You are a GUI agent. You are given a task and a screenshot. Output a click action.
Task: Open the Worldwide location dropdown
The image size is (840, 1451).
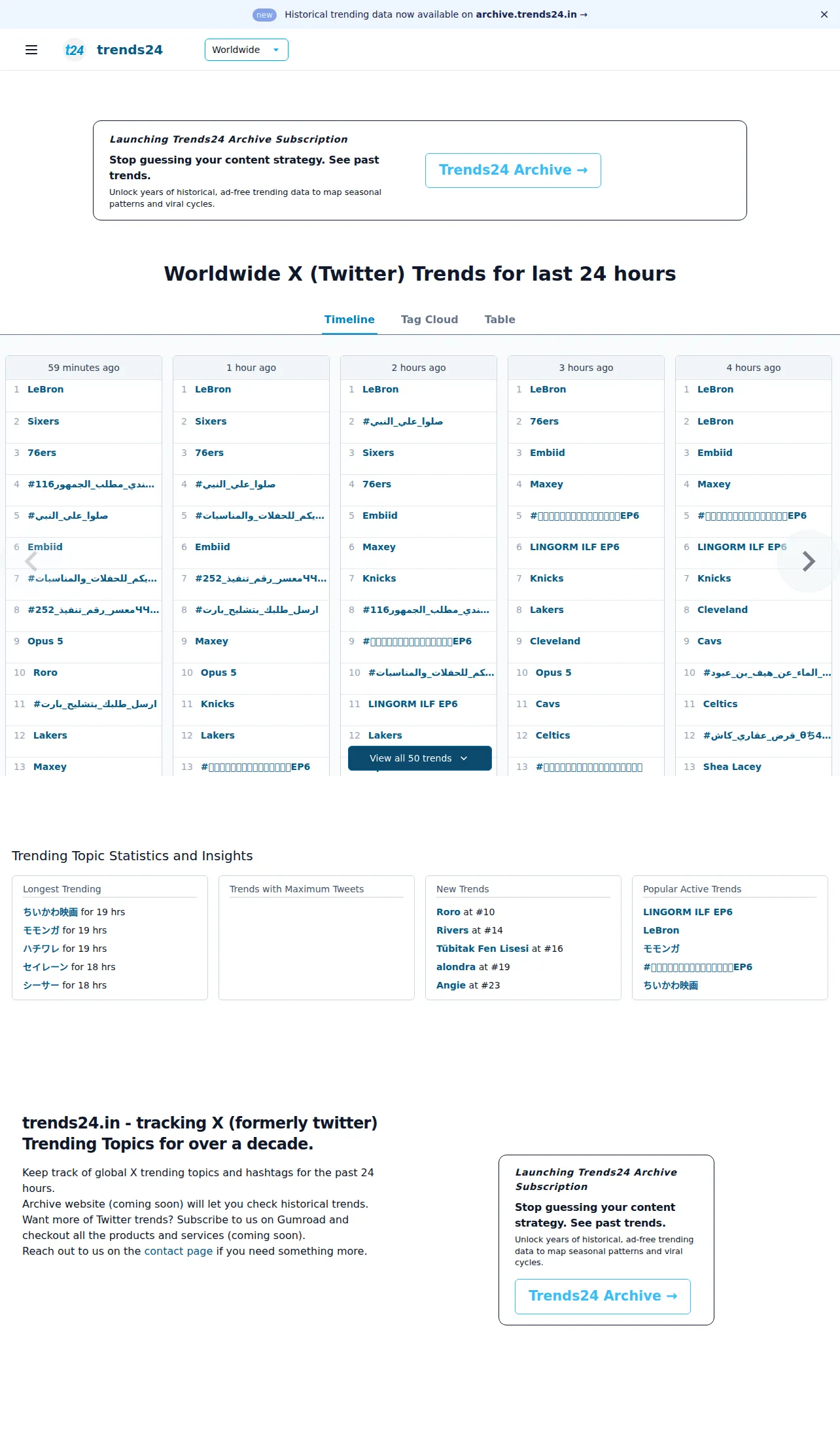point(247,50)
